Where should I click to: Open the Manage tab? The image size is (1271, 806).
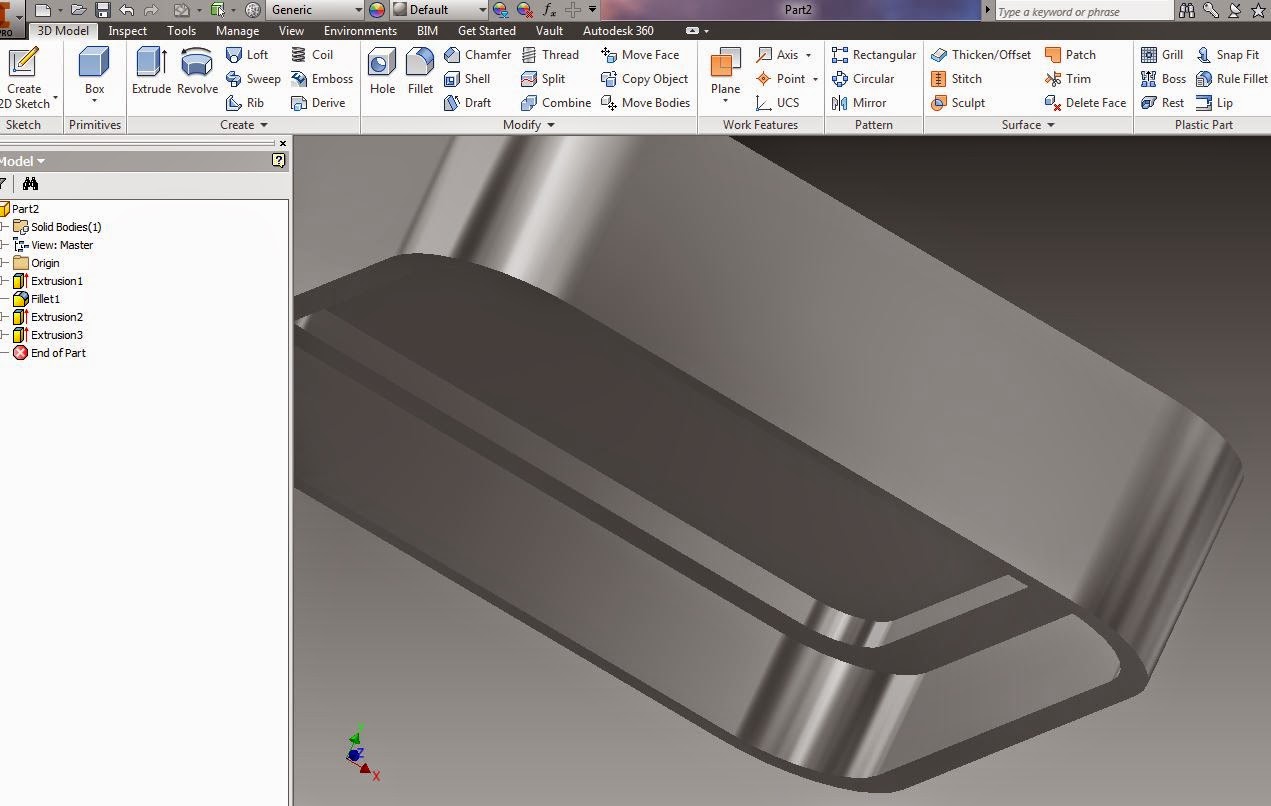click(237, 31)
